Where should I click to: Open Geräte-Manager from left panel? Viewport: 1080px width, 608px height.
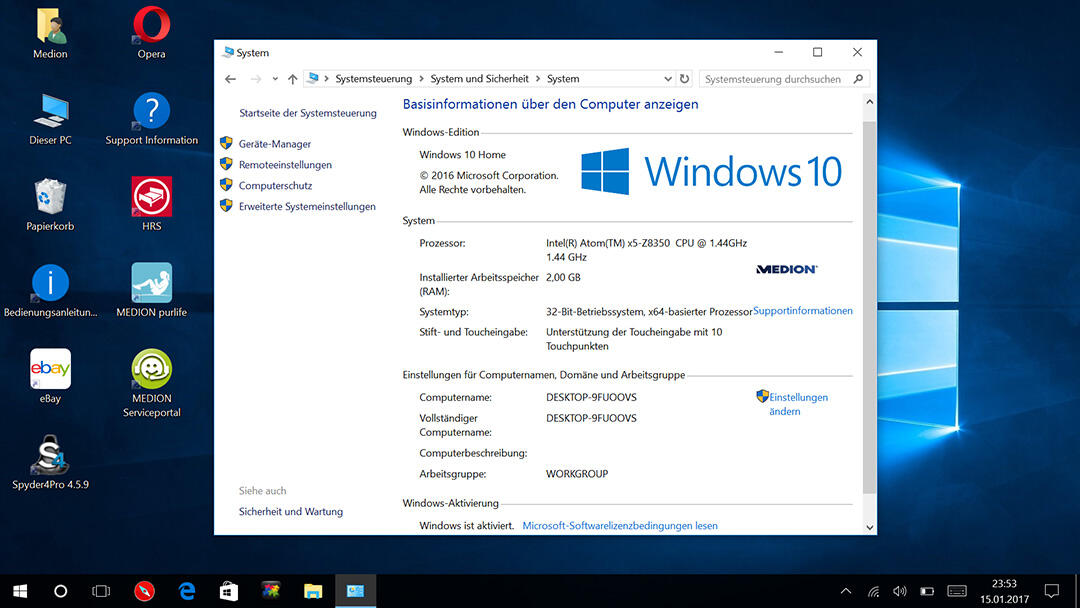point(274,144)
